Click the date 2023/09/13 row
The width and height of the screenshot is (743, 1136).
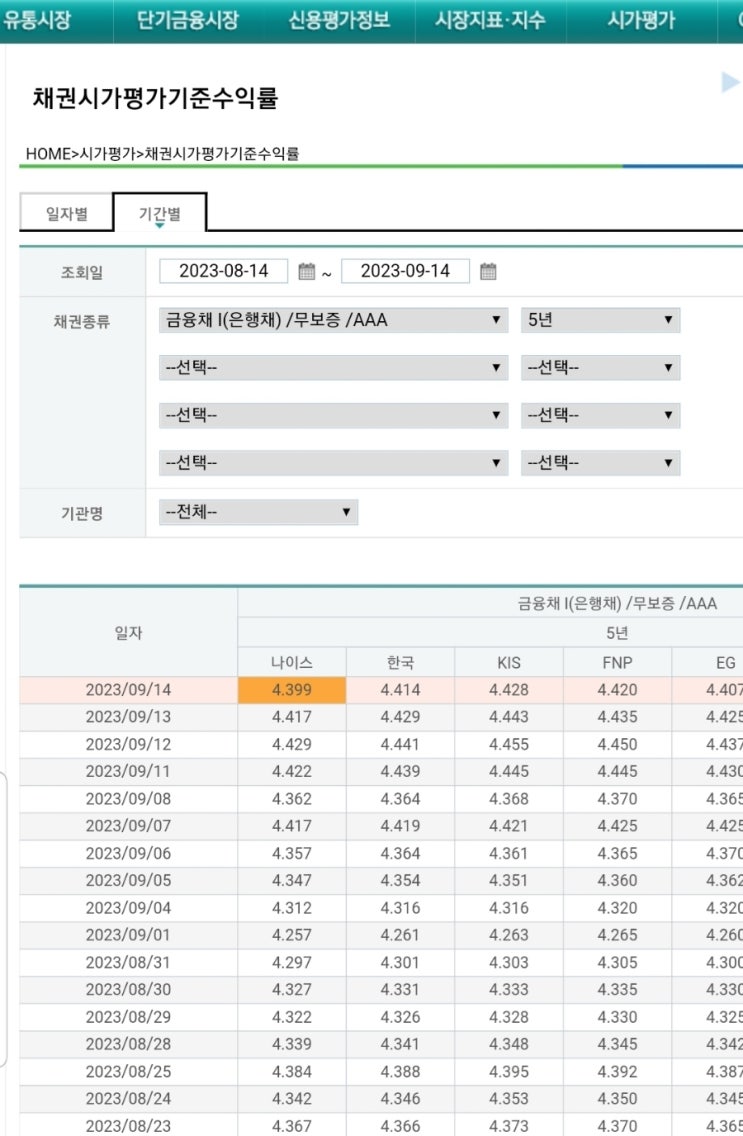[x=128, y=717]
